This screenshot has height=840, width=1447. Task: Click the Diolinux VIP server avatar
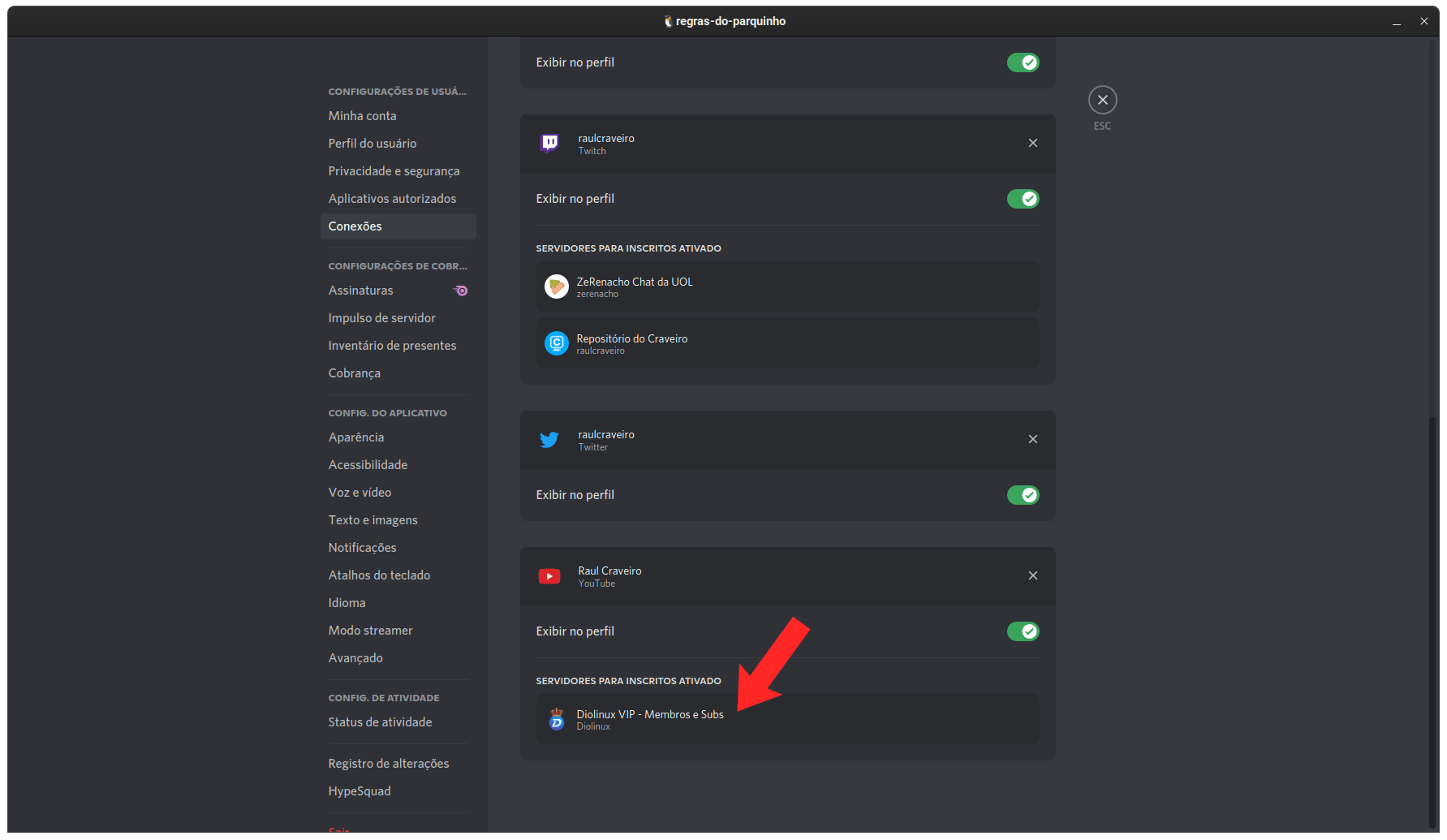[557, 719]
